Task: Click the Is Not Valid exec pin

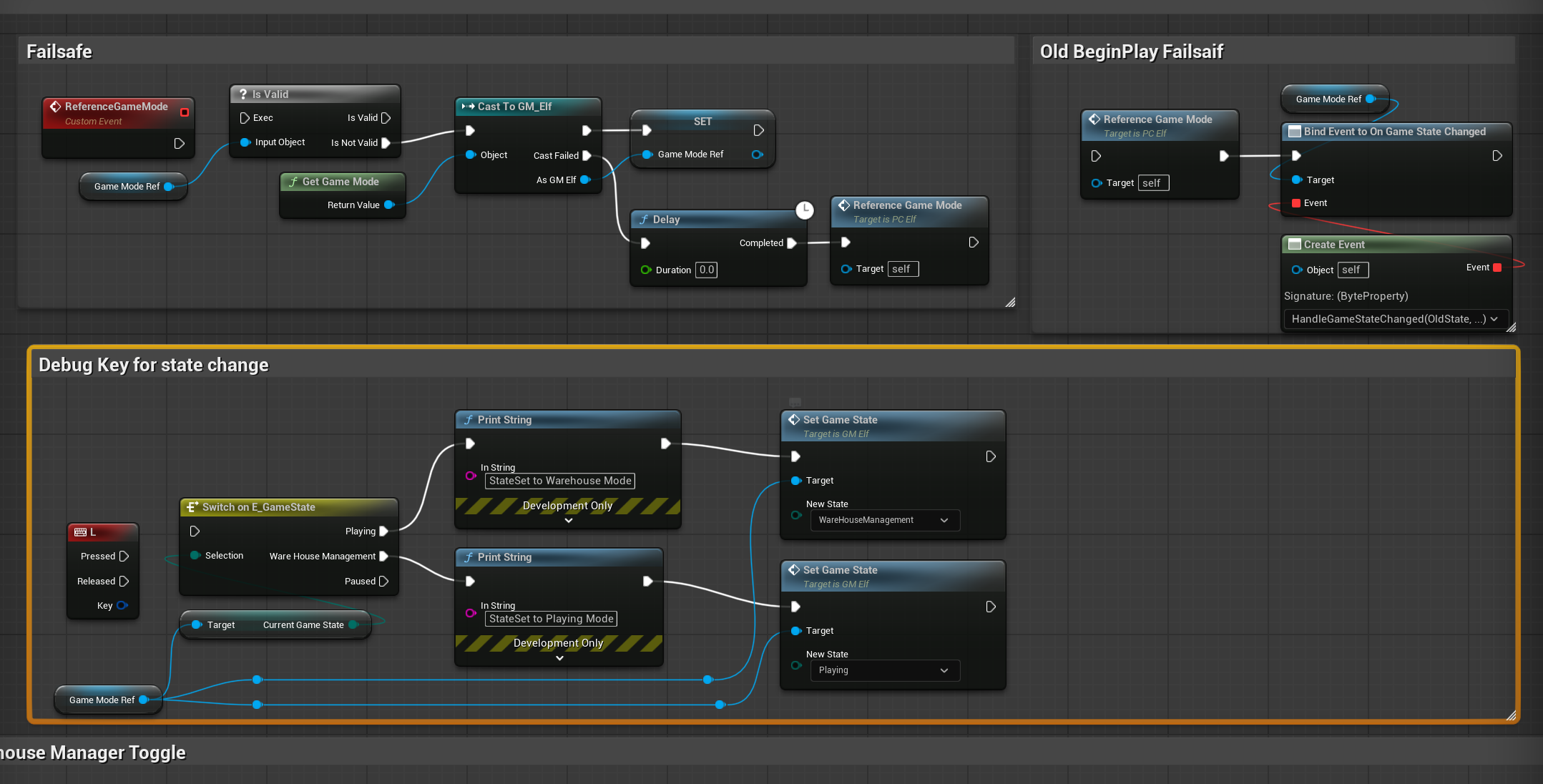Action: tap(386, 143)
